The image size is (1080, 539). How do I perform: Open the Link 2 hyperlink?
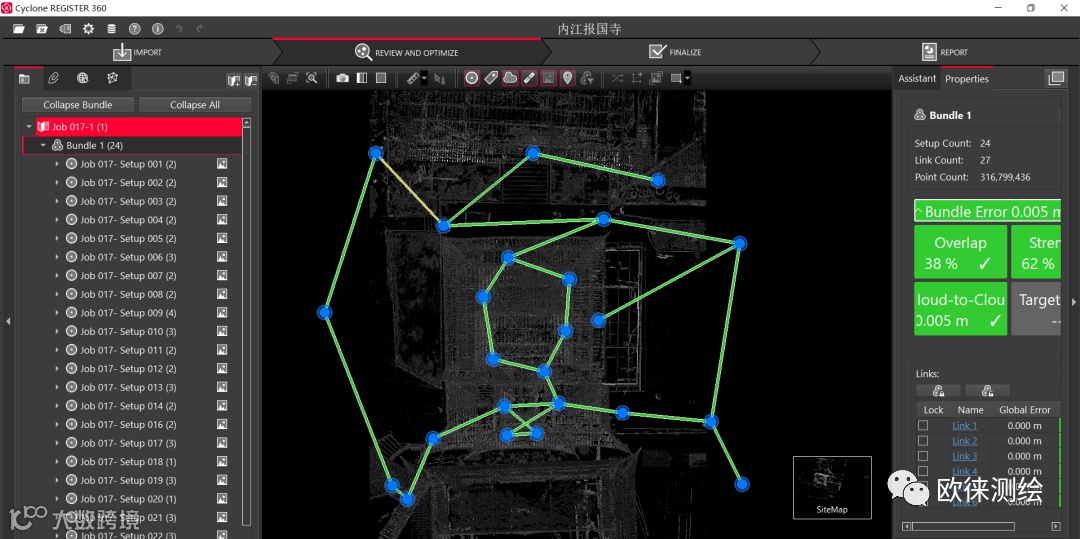964,441
